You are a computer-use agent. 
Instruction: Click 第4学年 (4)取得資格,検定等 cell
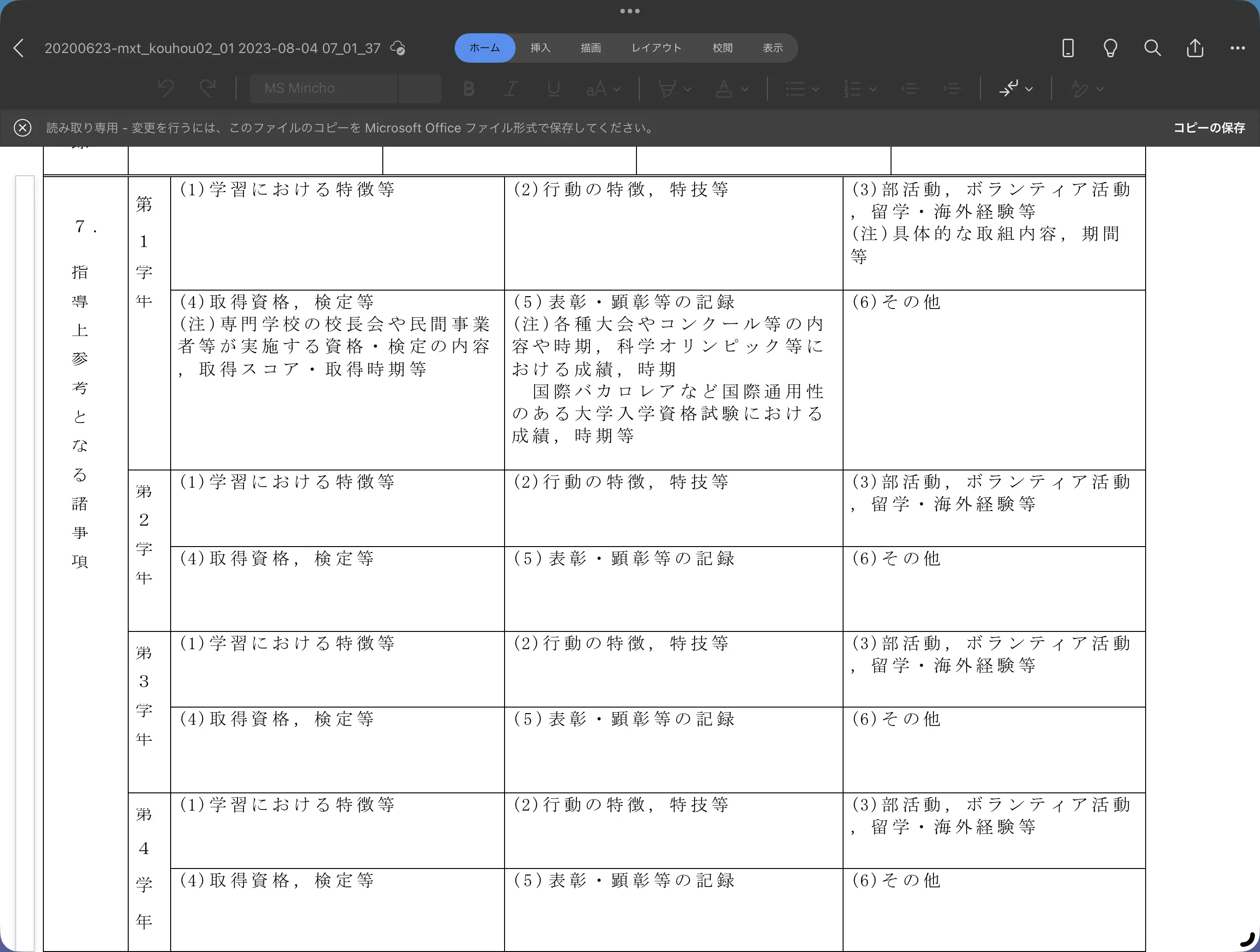[337, 910]
